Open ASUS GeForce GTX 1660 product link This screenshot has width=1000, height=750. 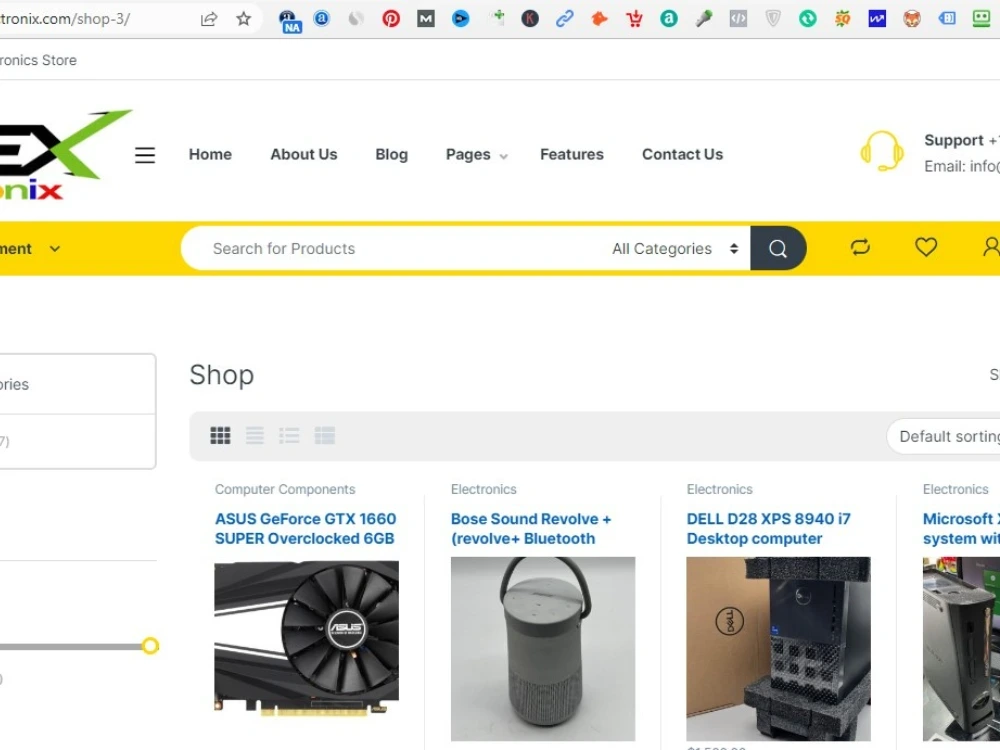pyautogui.click(x=305, y=529)
